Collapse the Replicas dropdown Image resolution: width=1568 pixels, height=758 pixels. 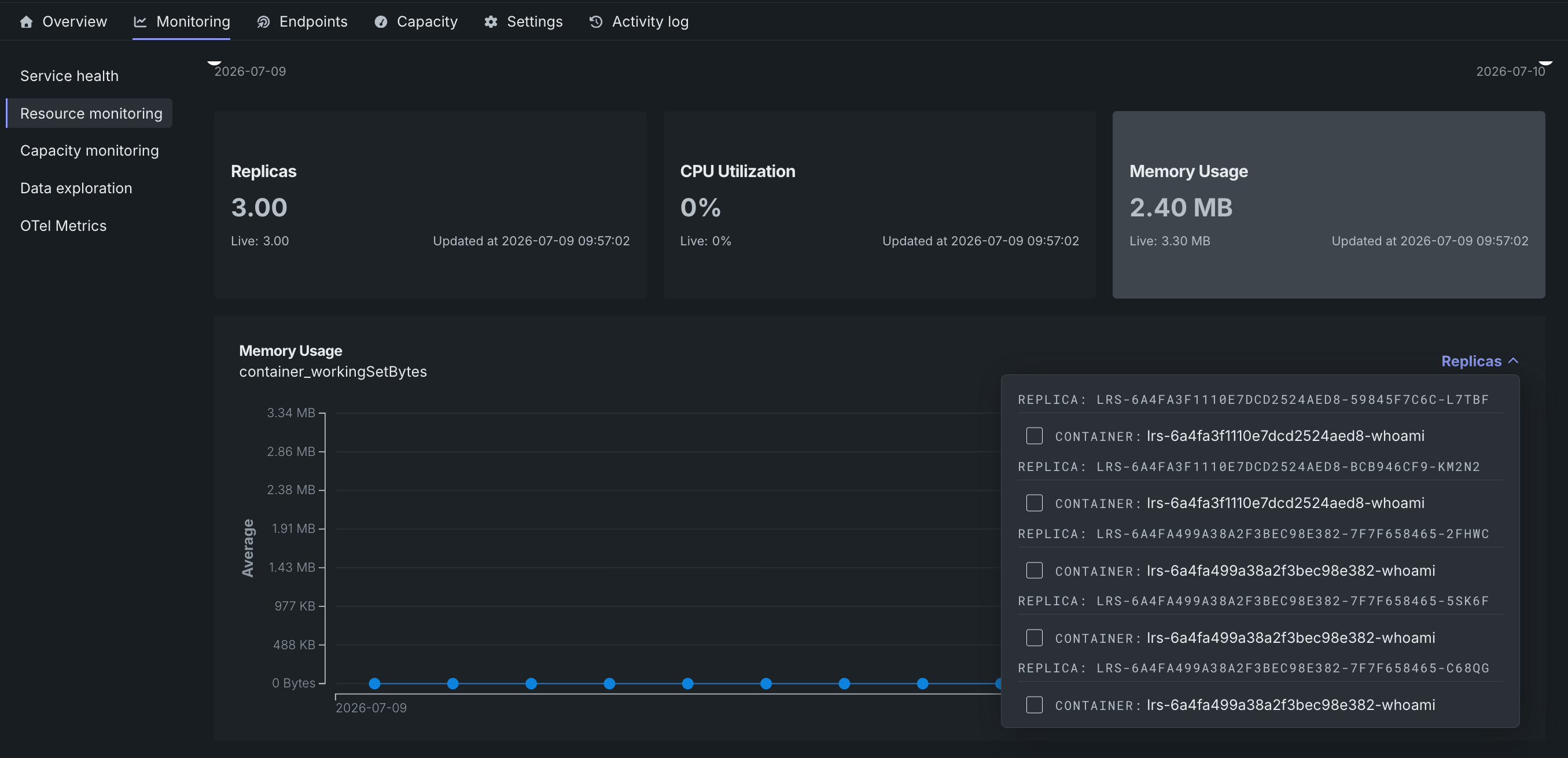(1479, 361)
